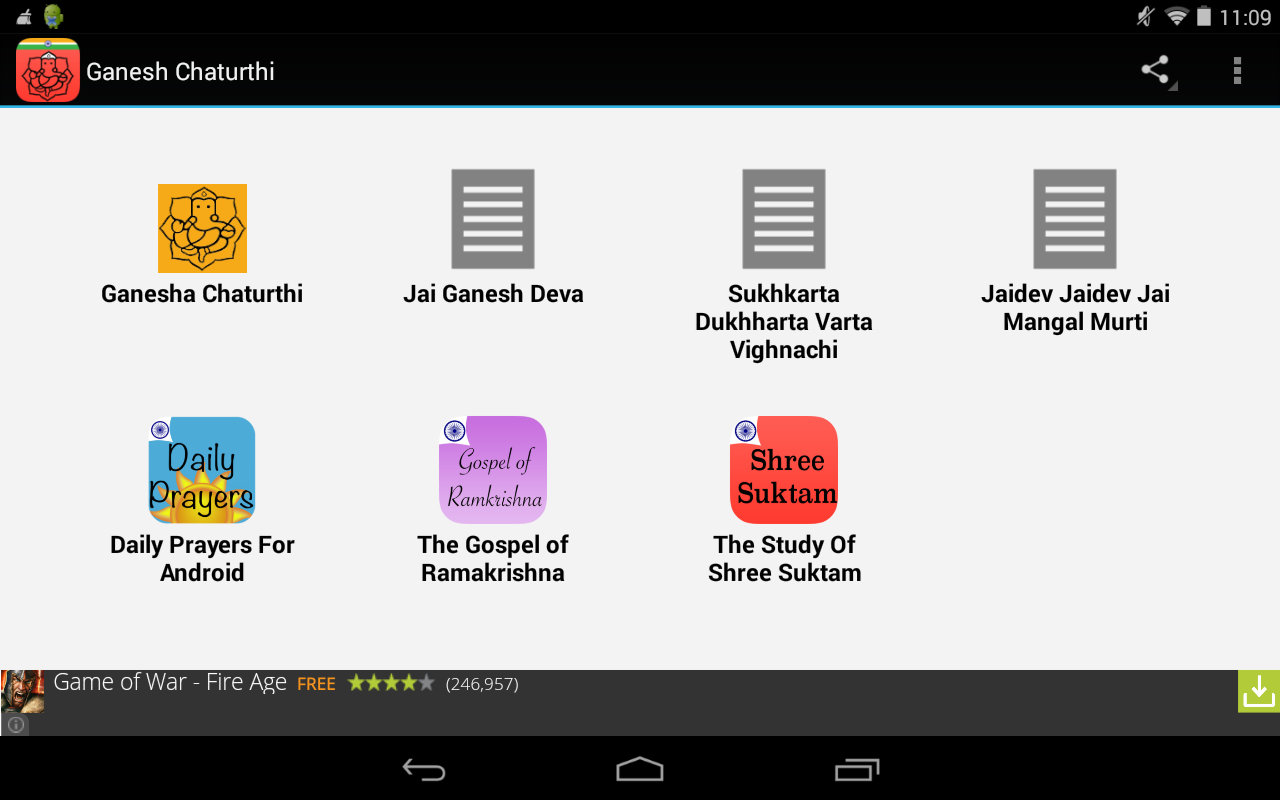Image resolution: width=1280 pixels, height=800 pixels.
Task: Tap the Android debug notification icon
Action: click(x=53, y=17)
